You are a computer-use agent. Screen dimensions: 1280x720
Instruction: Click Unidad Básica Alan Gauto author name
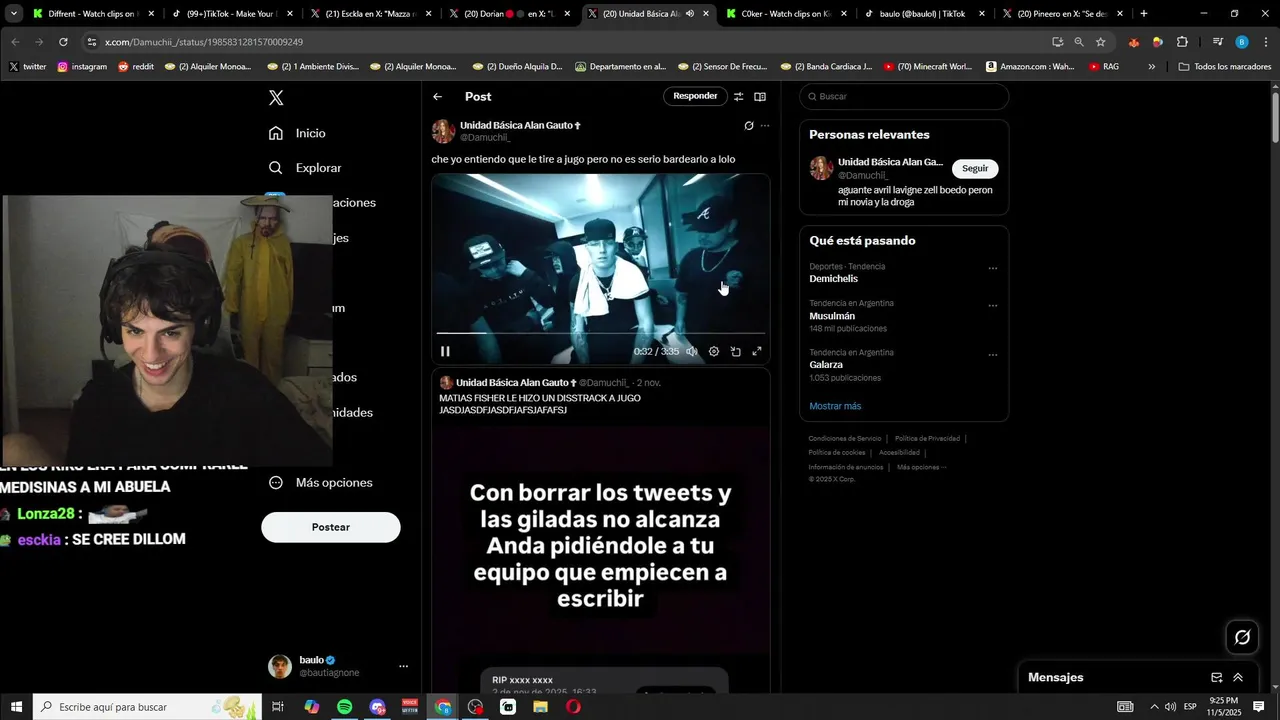pos(520,126)
